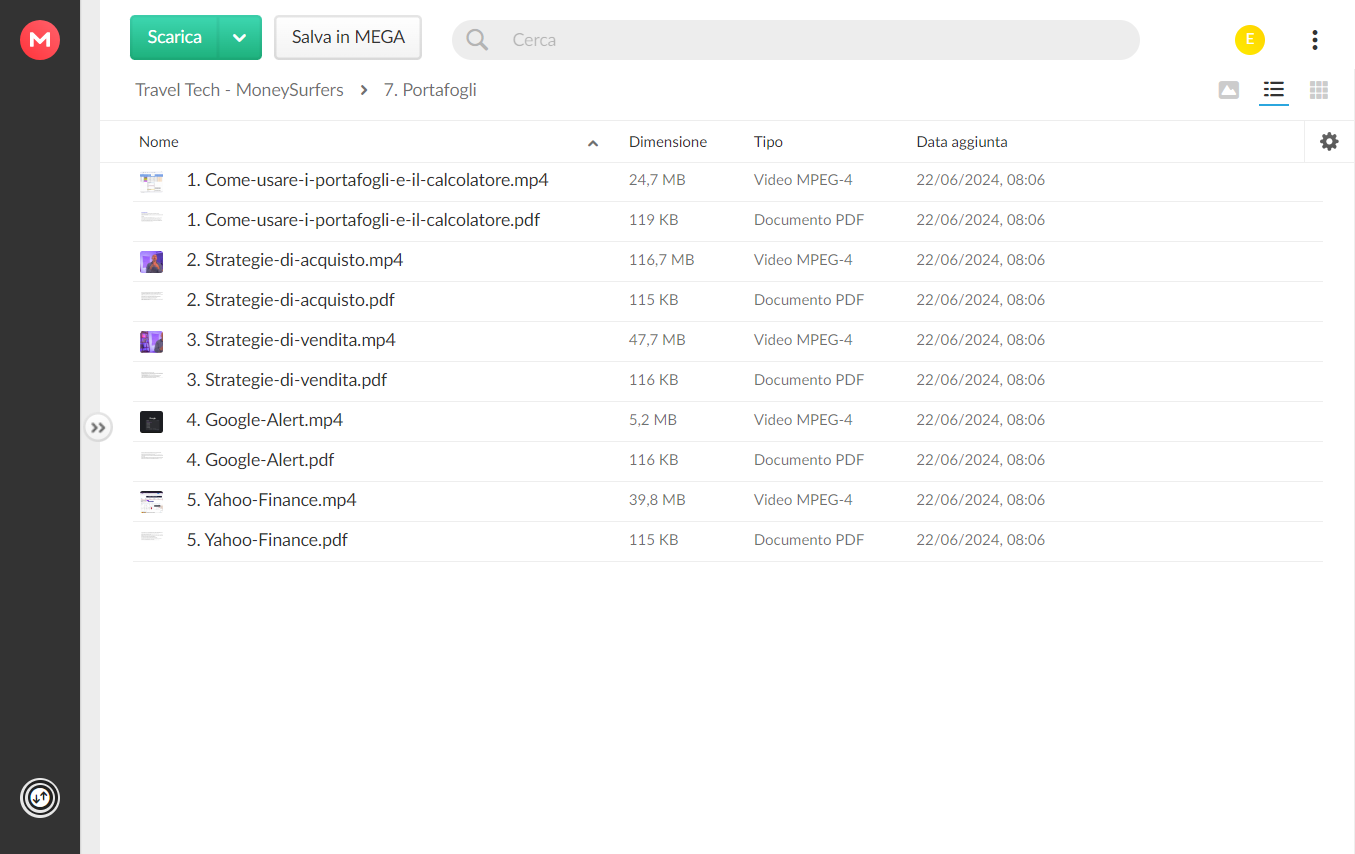Click Salva in MEGA button
Screen dimensions: 1355x854
pos(348,38)
